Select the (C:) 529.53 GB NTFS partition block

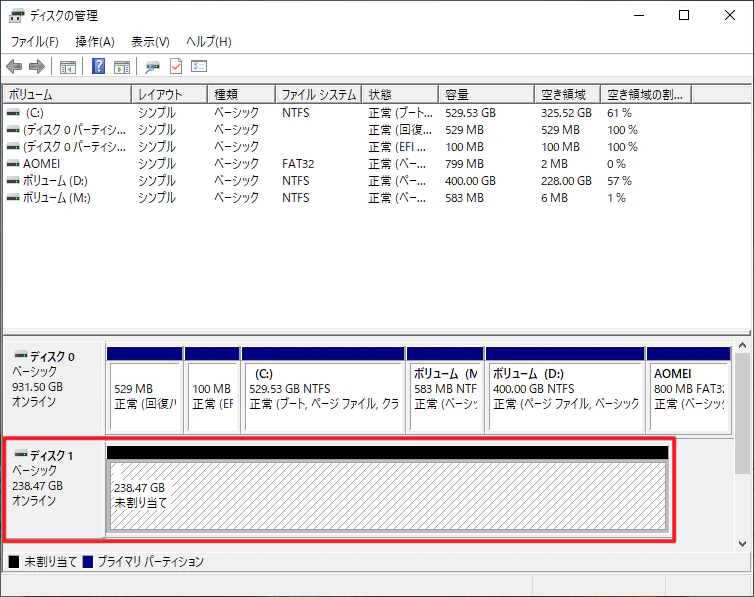(323, 390)
